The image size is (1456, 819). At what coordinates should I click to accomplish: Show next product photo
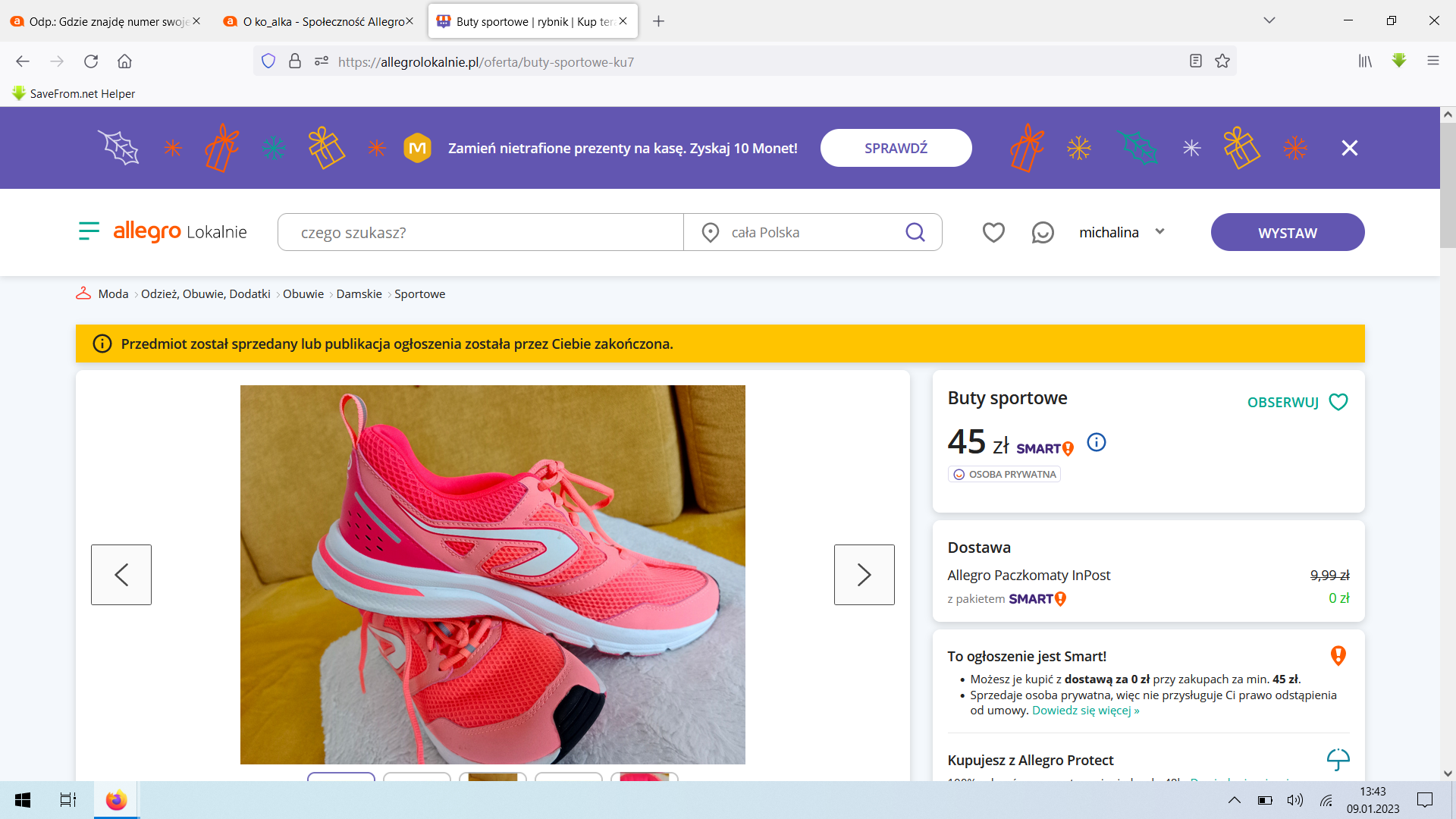click(x=864, y=575)
